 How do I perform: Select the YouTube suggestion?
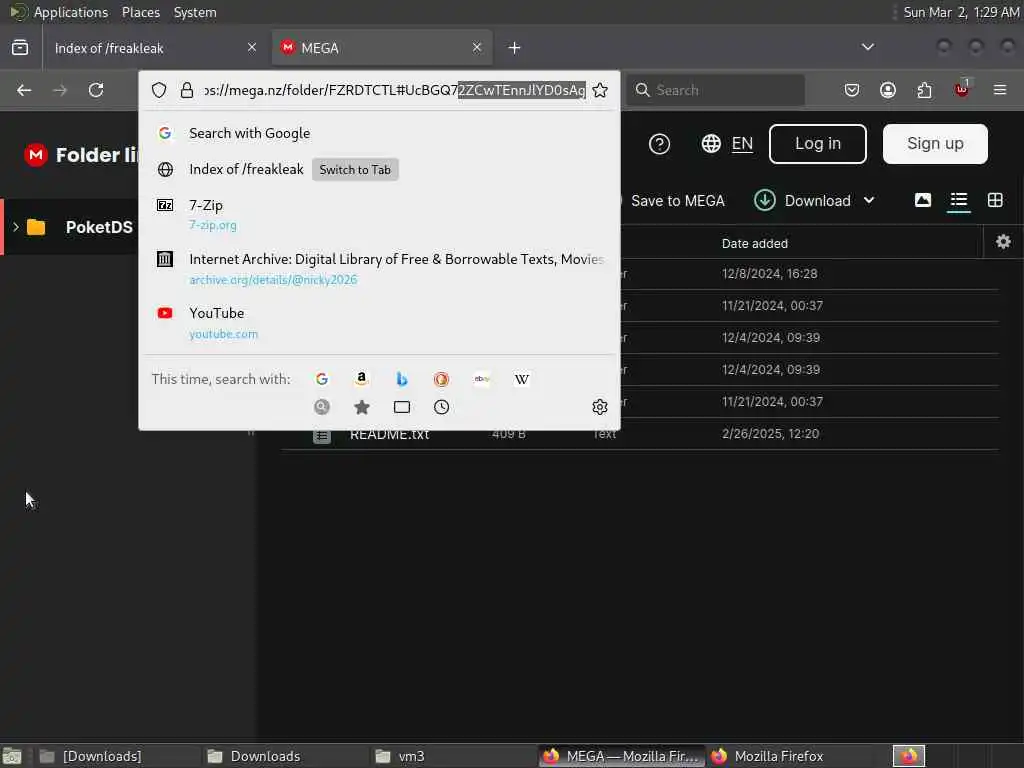pos(379,323)
